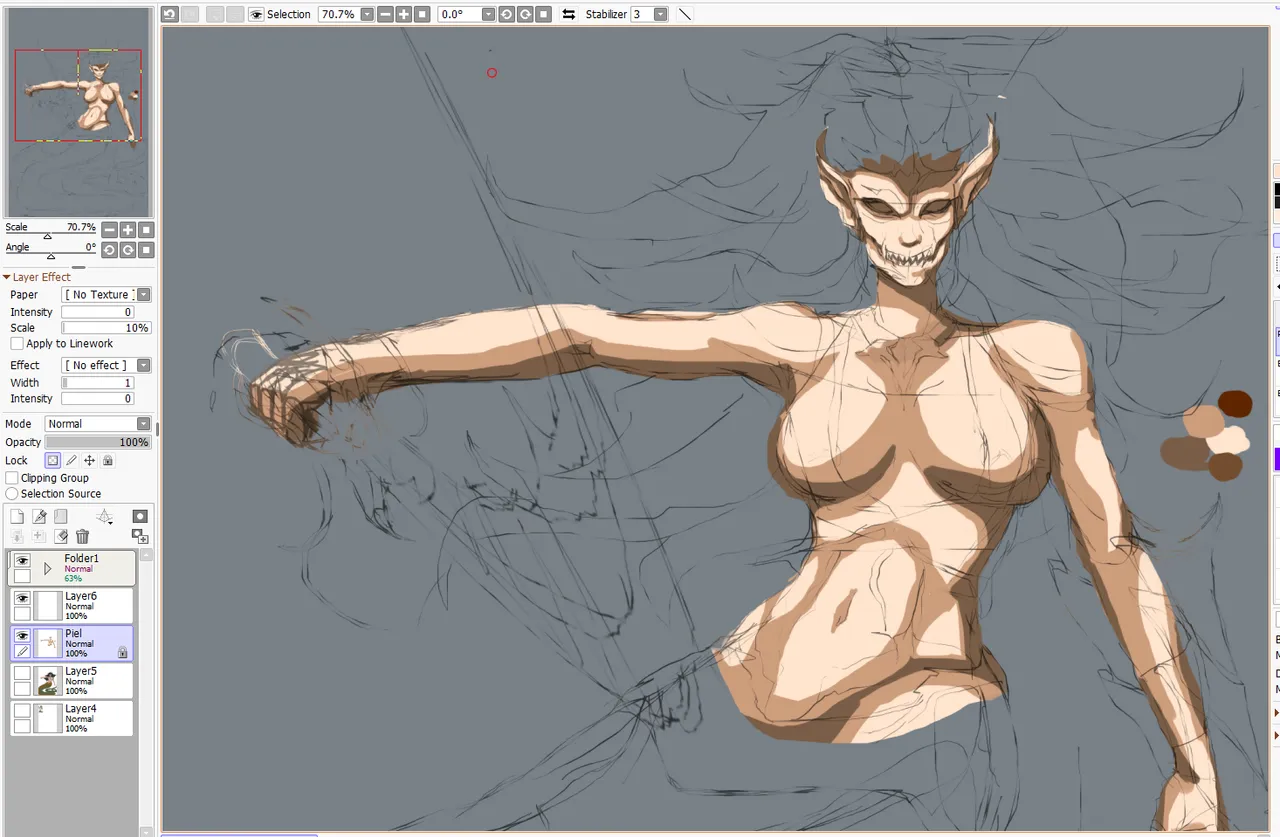Hide the Folder1 layer group
The image size is (1280, 837).
(22, 561)
